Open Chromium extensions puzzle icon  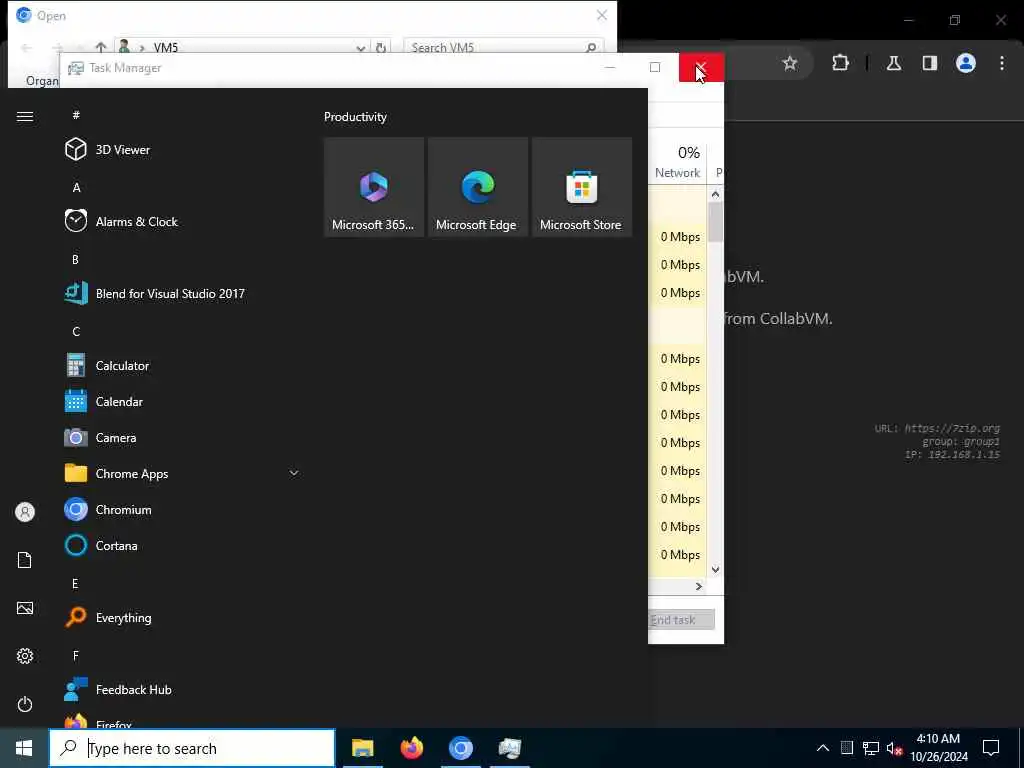click(840, 63)
